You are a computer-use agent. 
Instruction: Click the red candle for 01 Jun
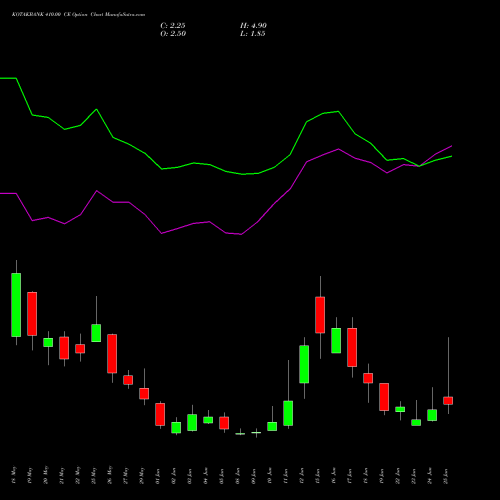[x=160, y=414]
